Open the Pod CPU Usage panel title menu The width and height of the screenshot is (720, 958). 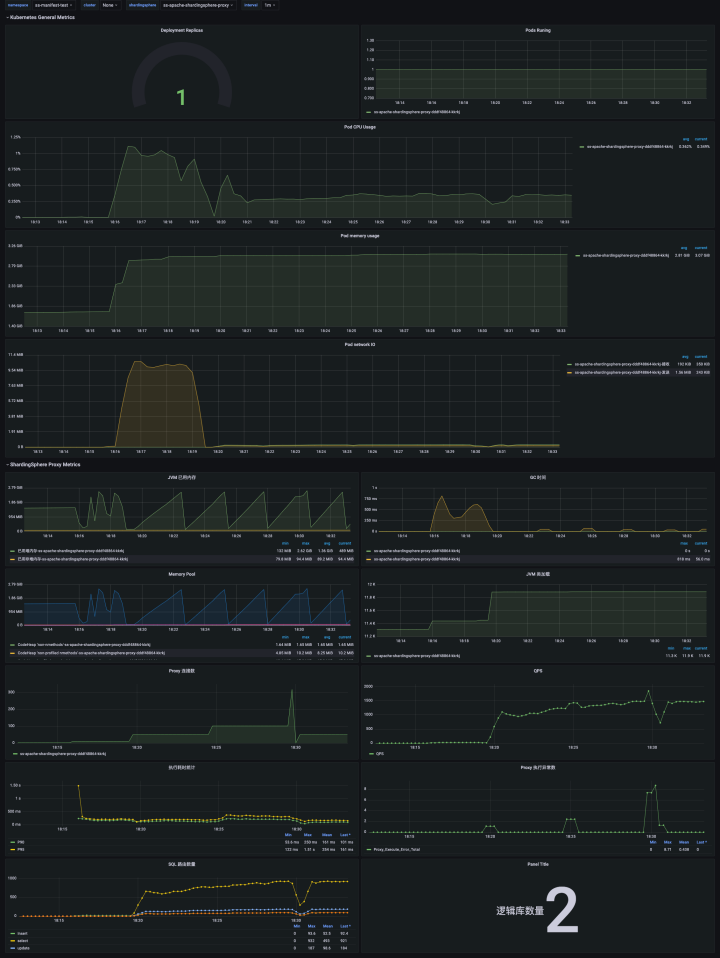(360, 127)
